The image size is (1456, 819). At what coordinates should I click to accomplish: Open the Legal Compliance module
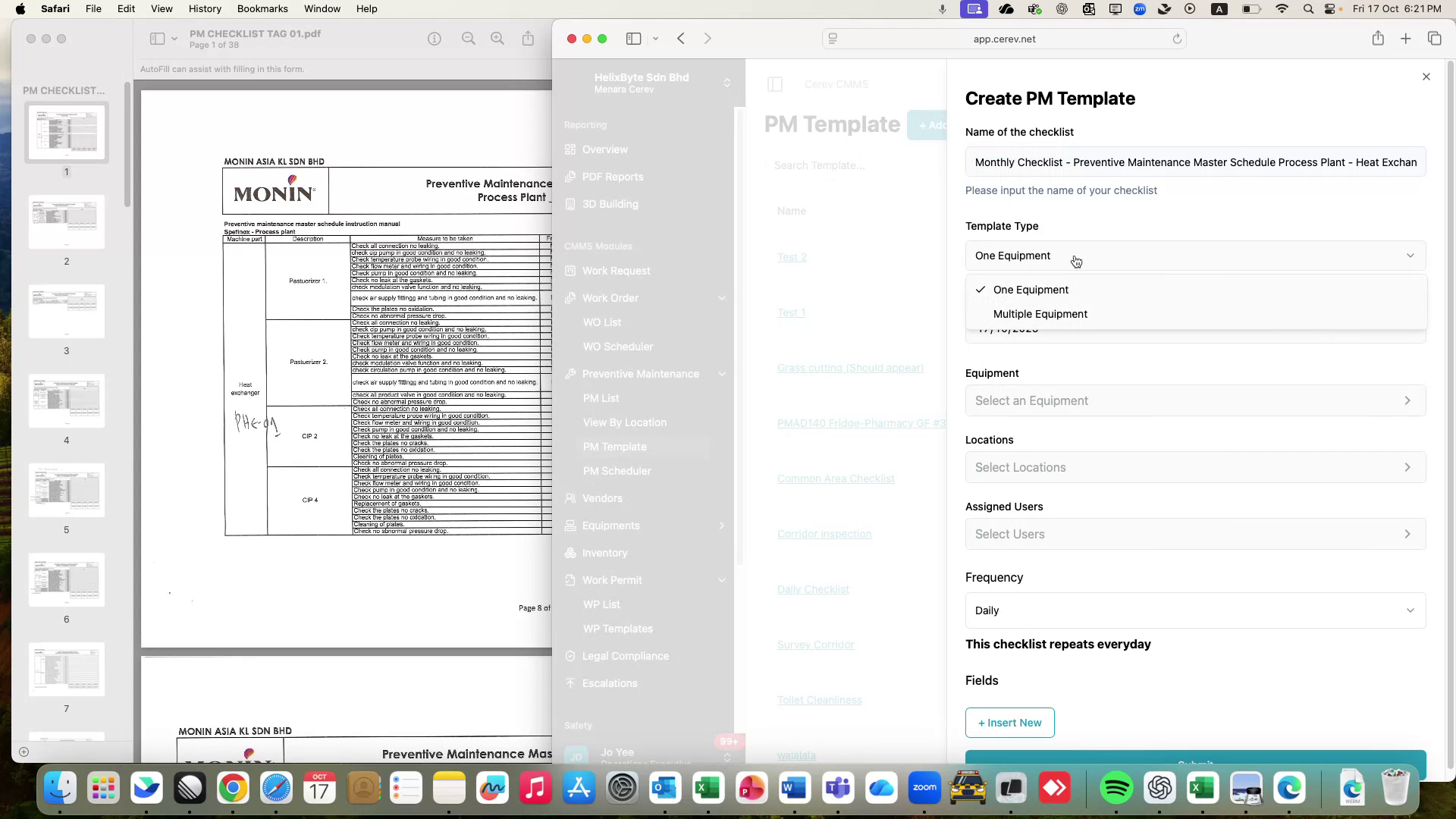coord(625,656)
